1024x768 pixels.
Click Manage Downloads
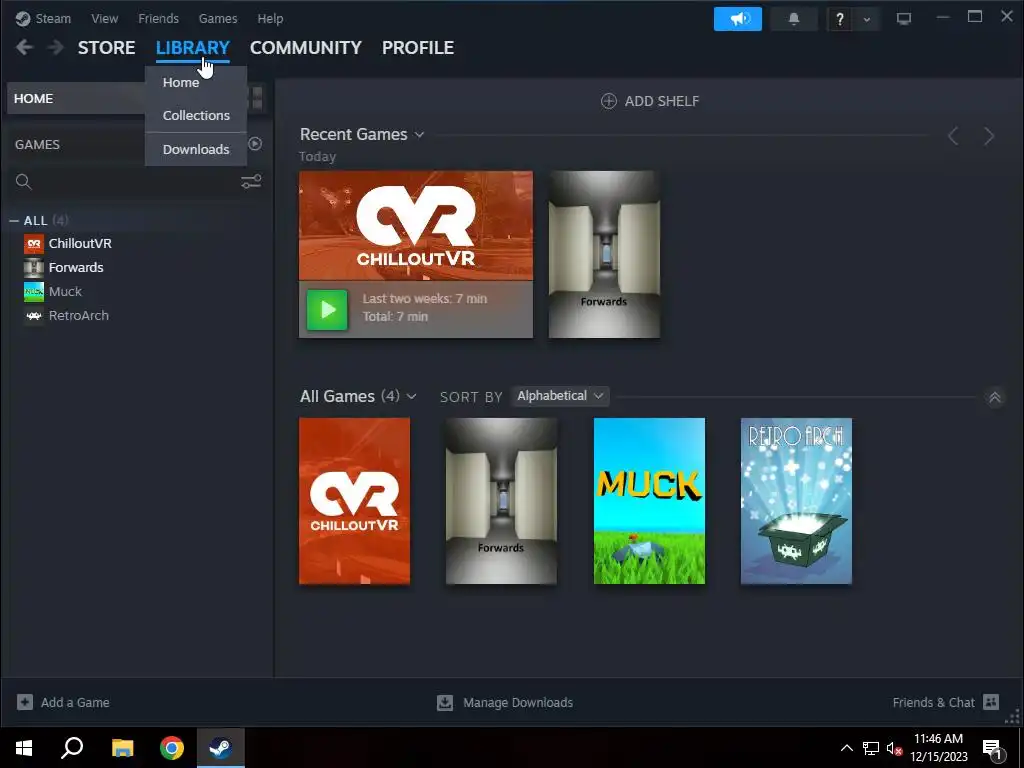pyautogui.click(x=505, y=703)
